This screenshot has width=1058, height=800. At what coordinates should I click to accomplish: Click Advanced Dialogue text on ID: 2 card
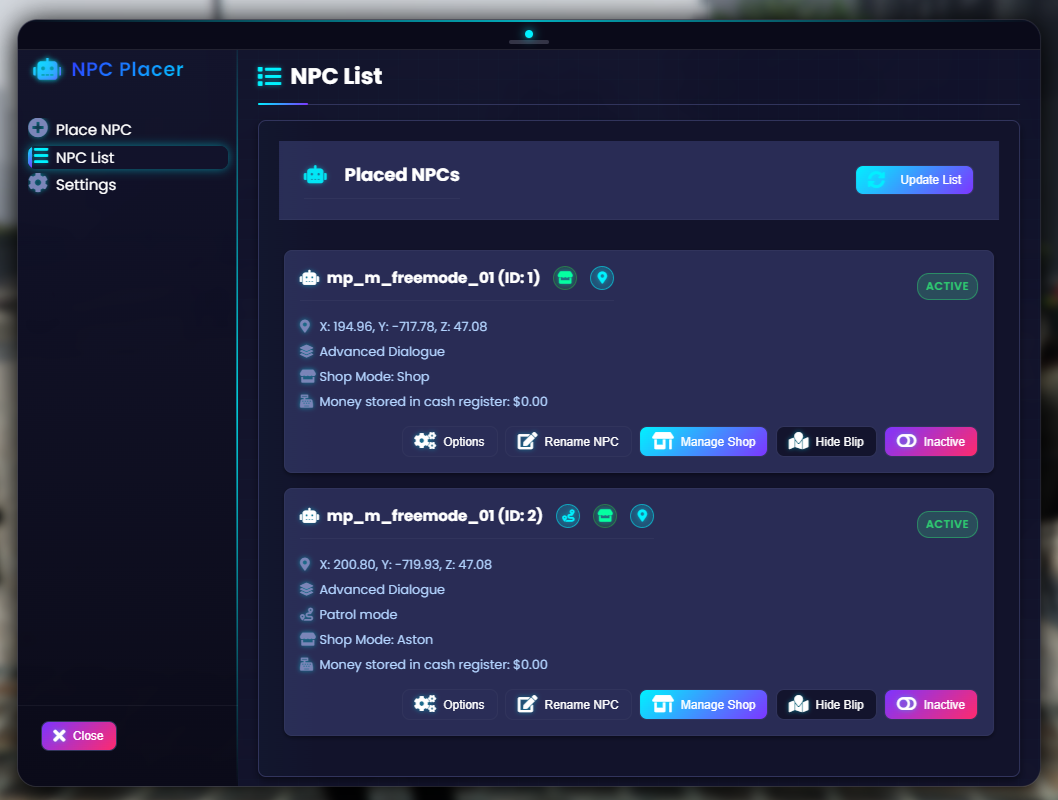pos(382,590)
